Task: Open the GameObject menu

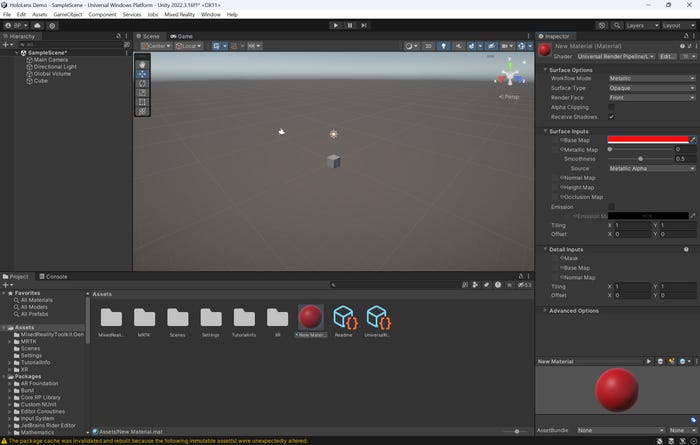Action: [x=68, y=14]
